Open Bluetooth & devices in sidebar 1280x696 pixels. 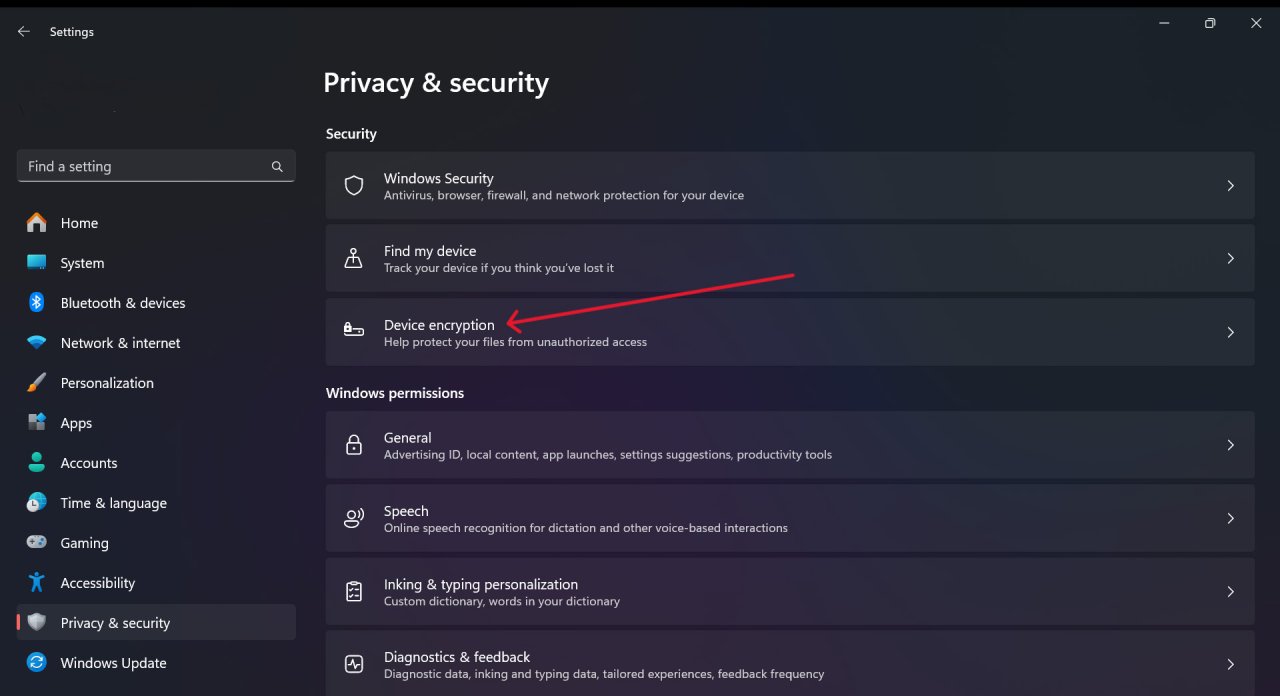pyautogui.click(x=122, y=303)
